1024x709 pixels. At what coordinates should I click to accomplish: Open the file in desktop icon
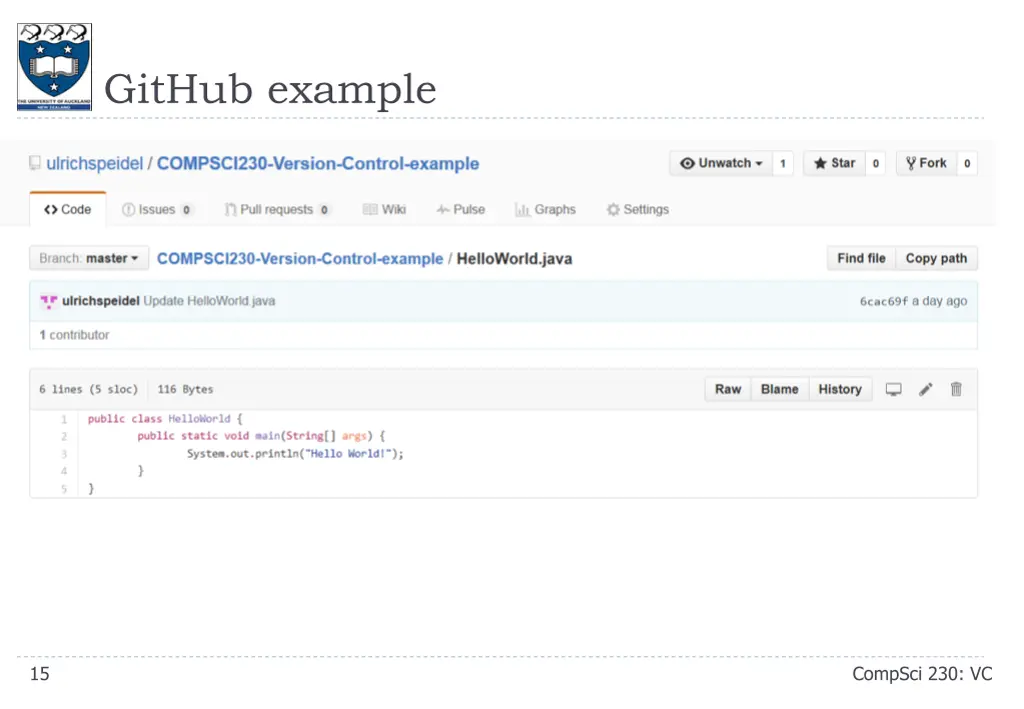[x=893, y=390]
